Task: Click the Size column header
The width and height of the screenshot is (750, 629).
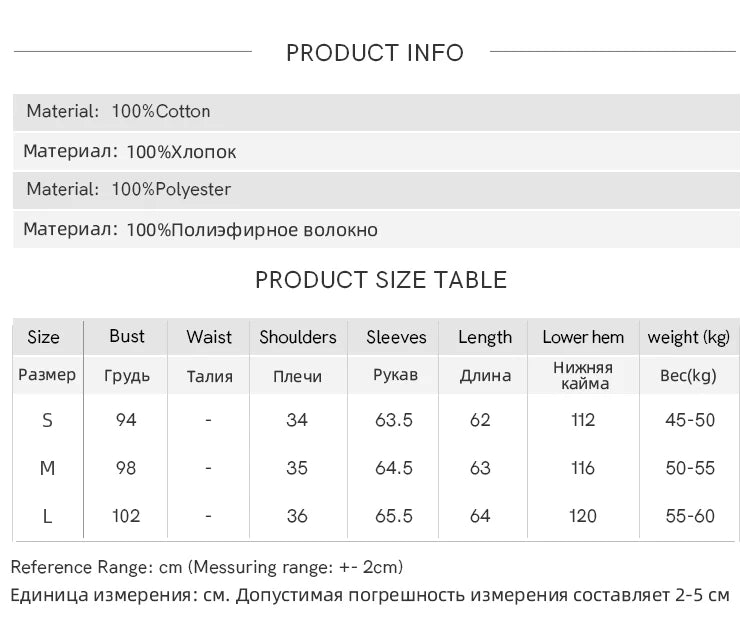Action: point(43,337)
